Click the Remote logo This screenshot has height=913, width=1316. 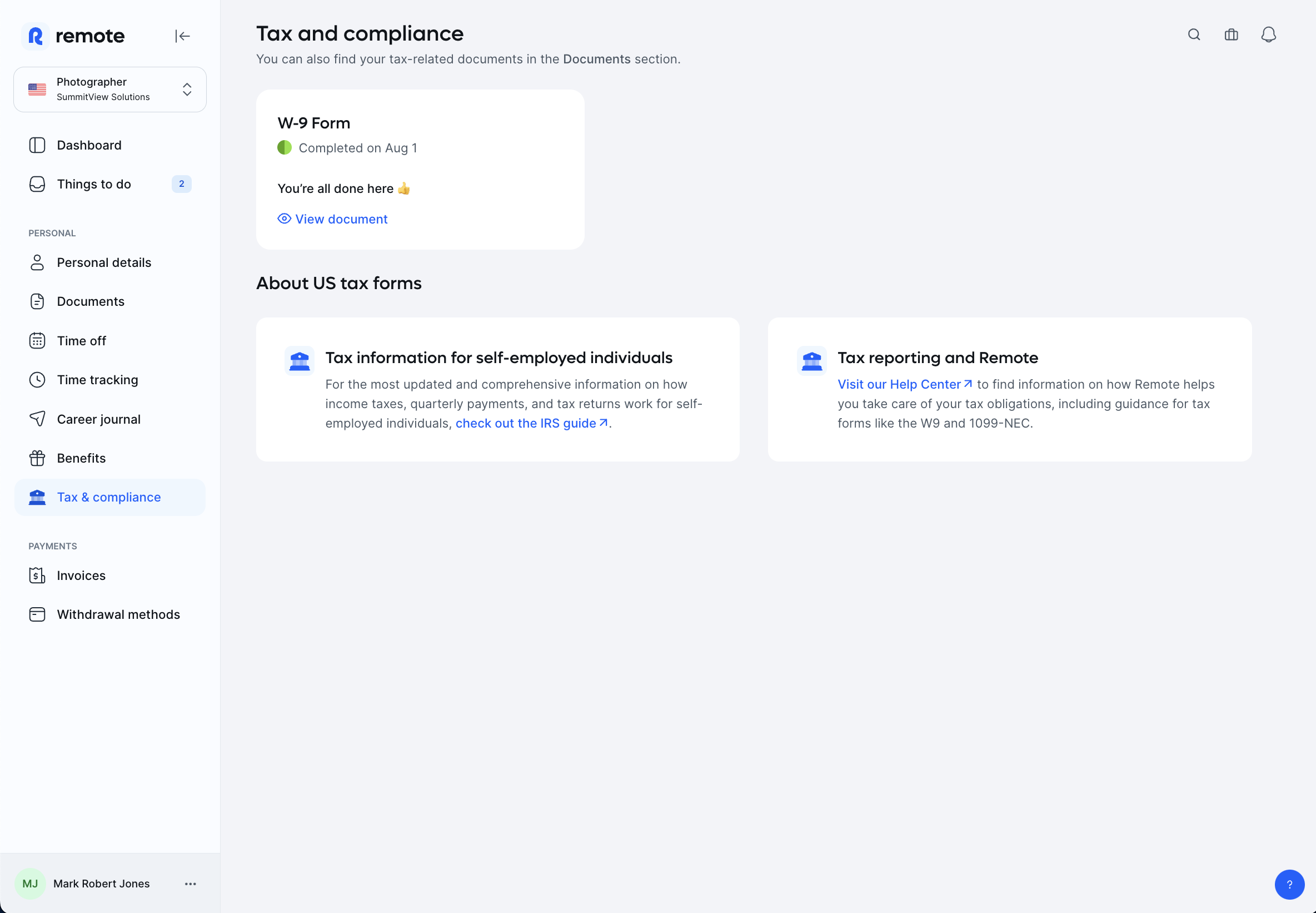(x=73, y=36)
